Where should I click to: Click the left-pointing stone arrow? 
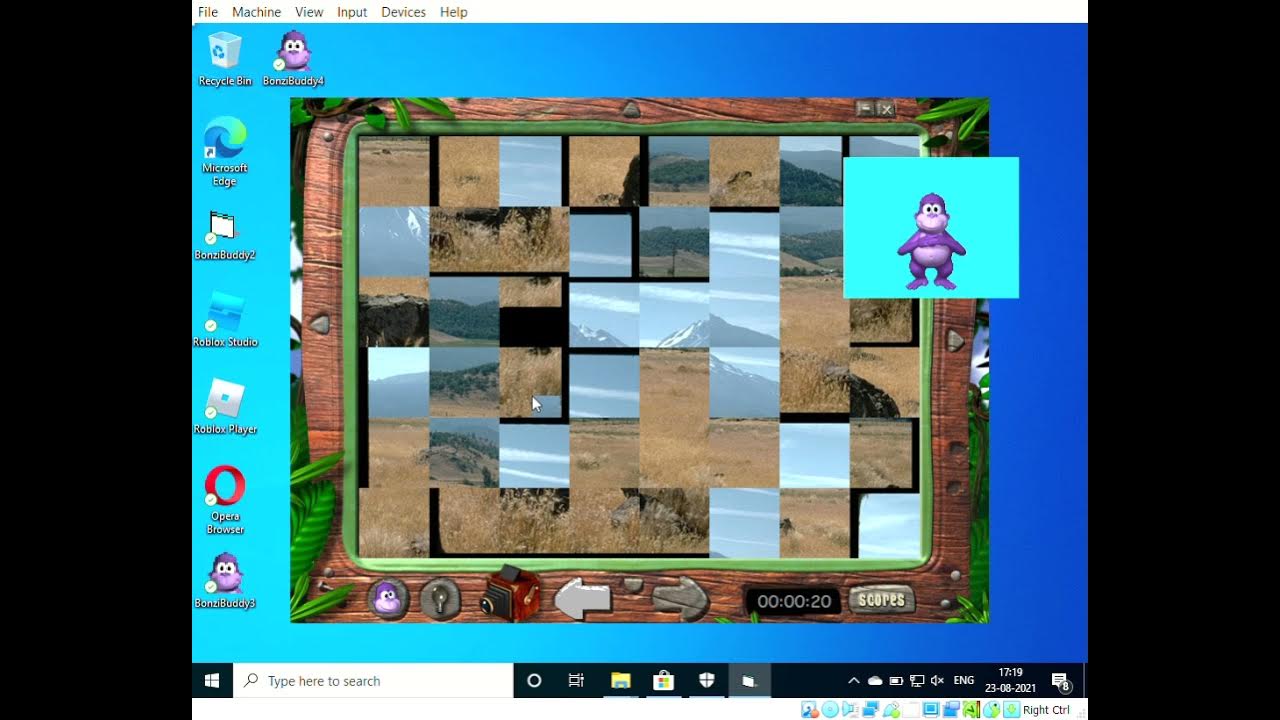(x=583, y=598)
